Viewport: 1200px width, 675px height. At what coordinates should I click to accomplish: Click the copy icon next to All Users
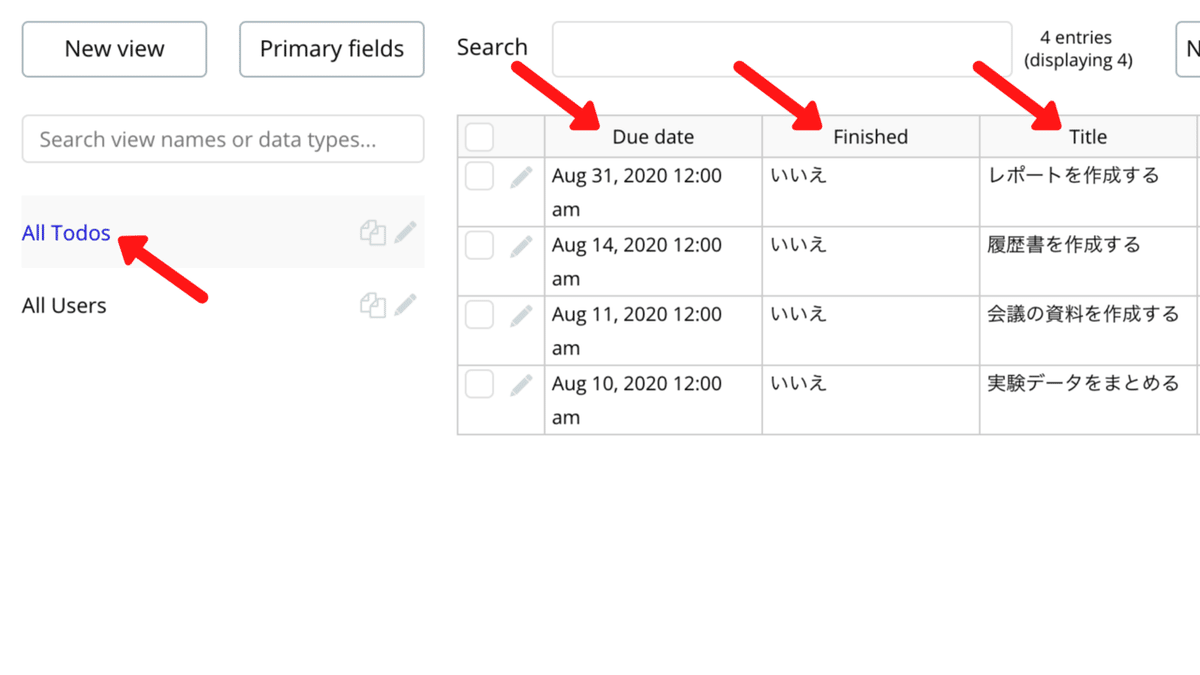click(x=373, y=305)
